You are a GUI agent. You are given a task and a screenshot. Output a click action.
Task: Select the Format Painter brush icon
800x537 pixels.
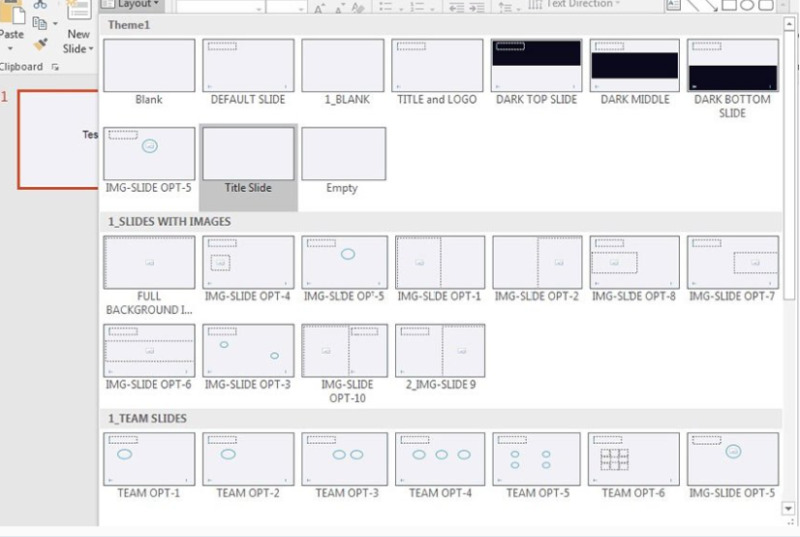pyautogui.click(x=41, y=44)
